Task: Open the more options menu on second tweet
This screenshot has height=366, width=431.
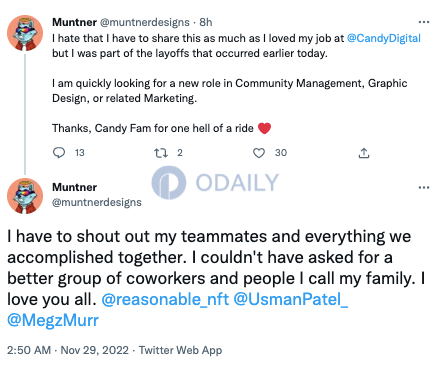Action: point(424,187)
